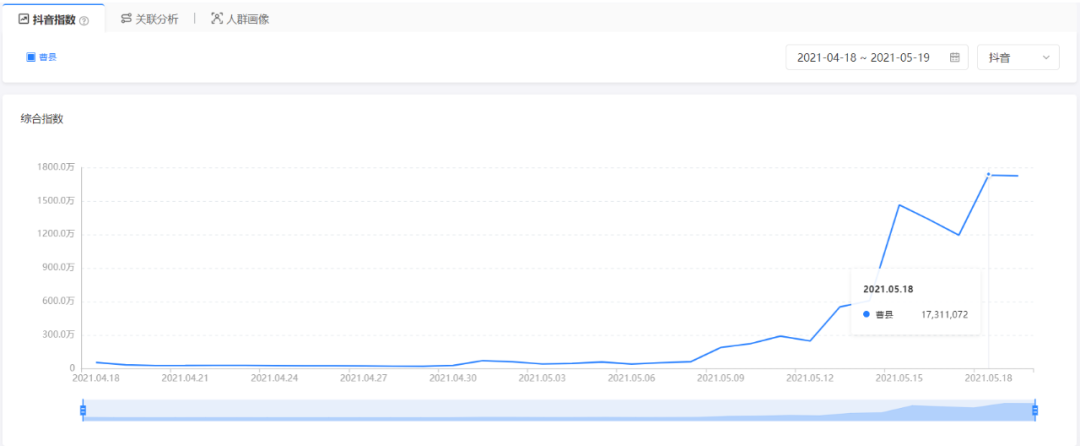
Task: Click the 2021.05.09 x-axis date label
Action: pyautogui.click(x=720, y=378)
